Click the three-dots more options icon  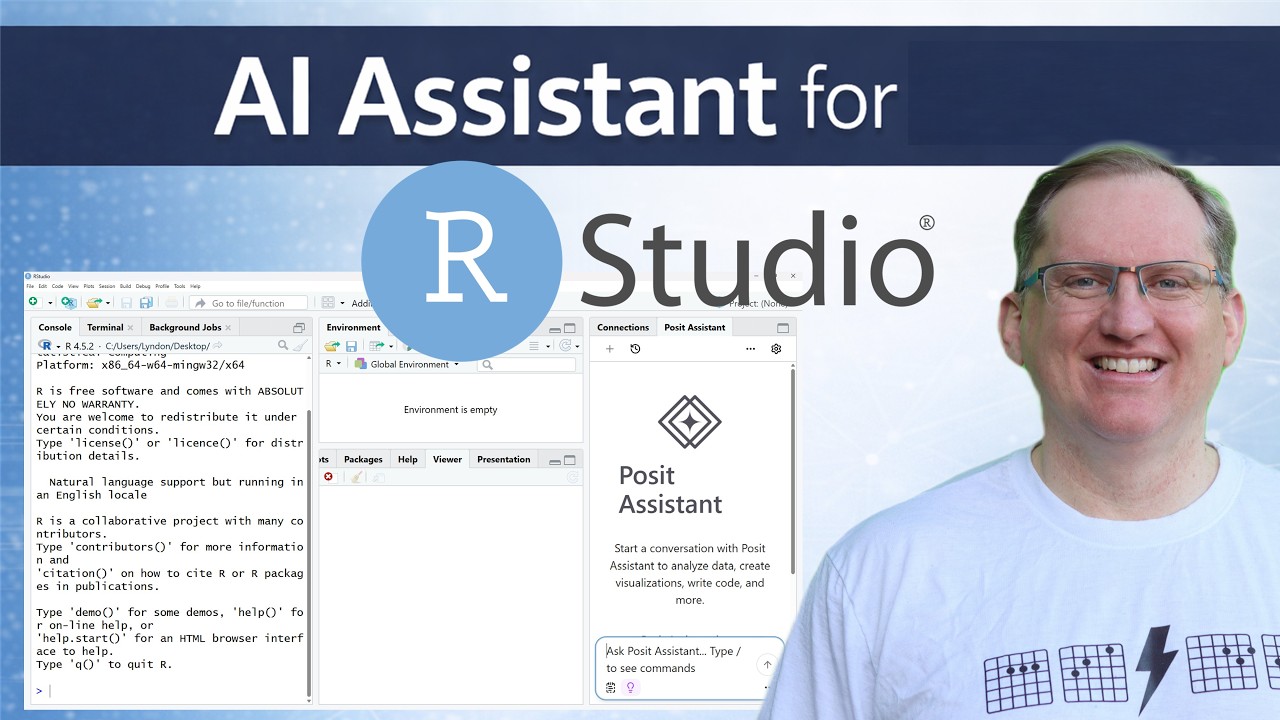(x=751, y=349)
